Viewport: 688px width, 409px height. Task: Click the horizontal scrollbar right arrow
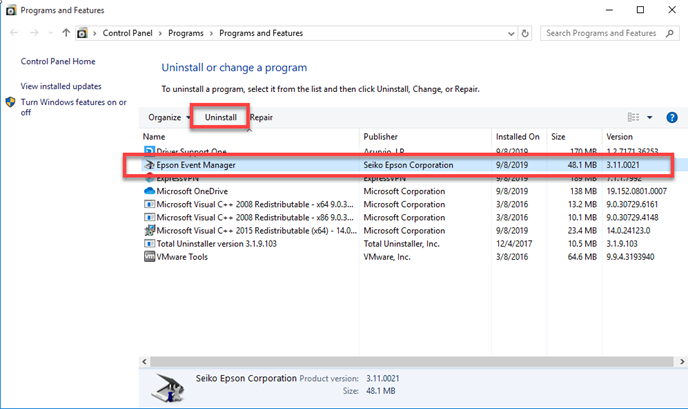click(x=682, y=362)
